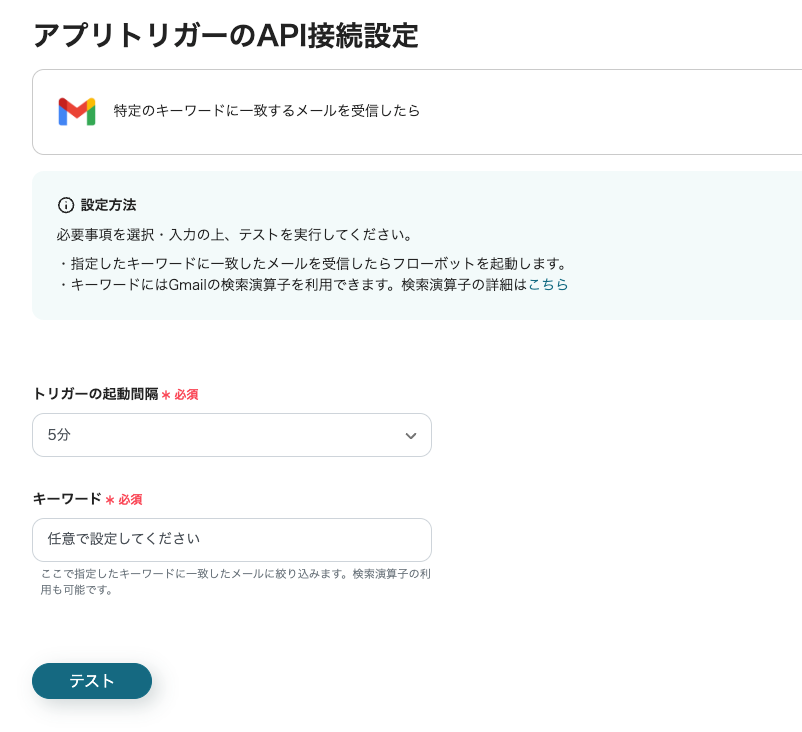This screenshot has height=732, width=802.
Task: Open the こちら search operators link
Action: pos(548,285)
